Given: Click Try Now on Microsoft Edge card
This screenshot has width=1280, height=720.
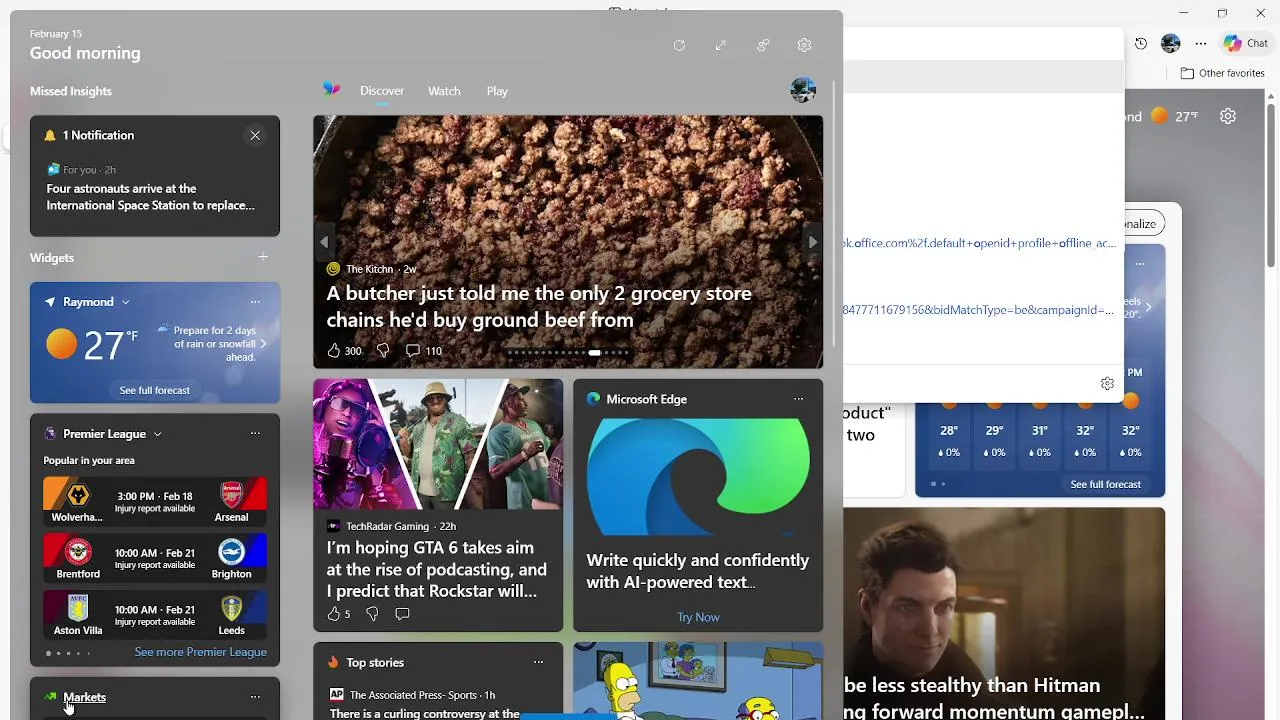Looking at the screenshot, I should click(x=698, y=617).
